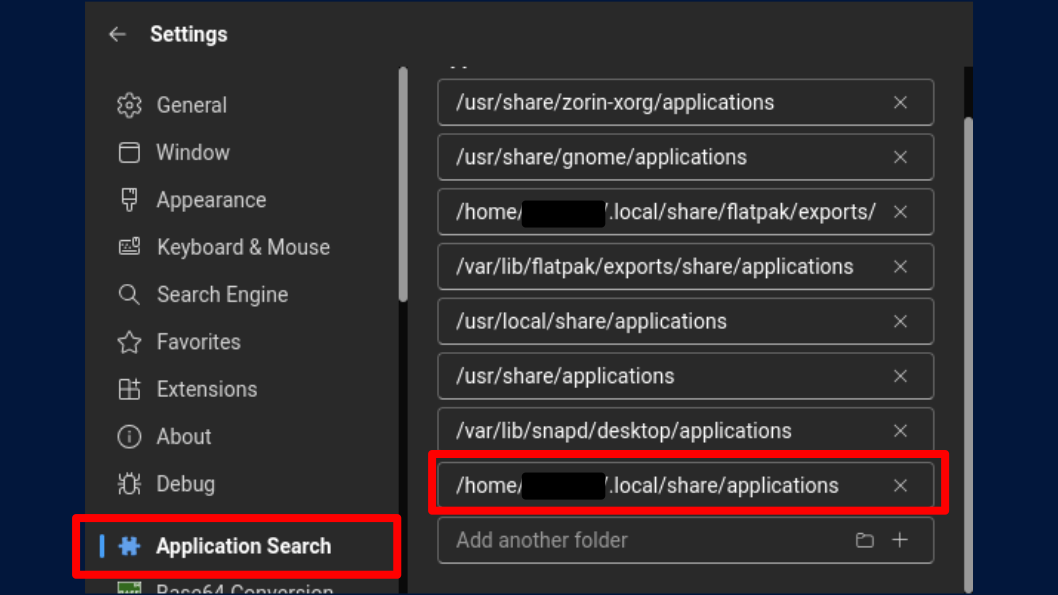Select the Window settings item
This screenshot has width=1058, height=595.
pos(192,153)
